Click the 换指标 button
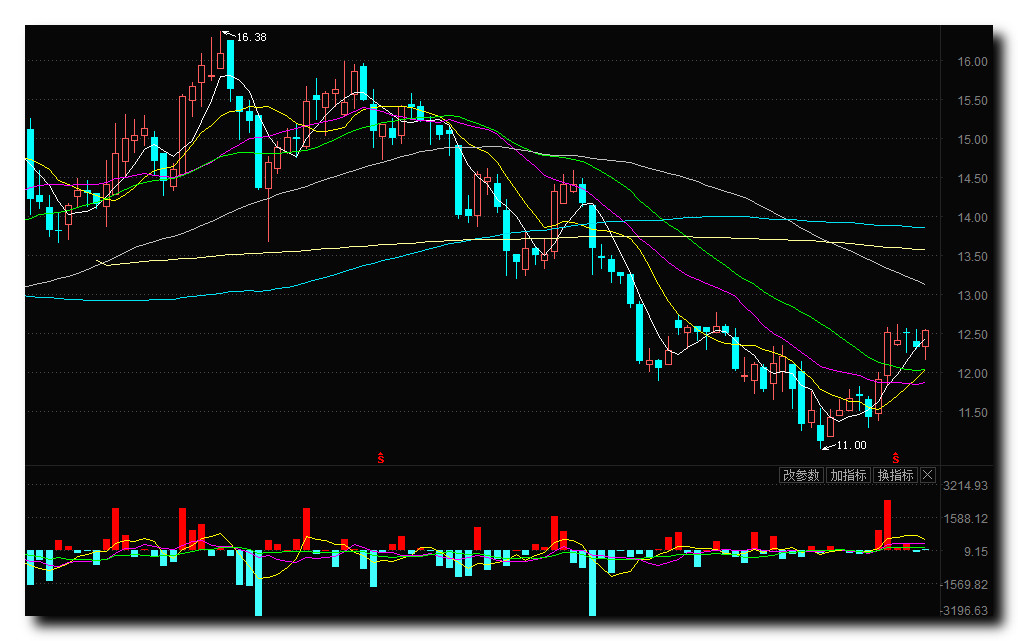 click(x=895, y=475)
